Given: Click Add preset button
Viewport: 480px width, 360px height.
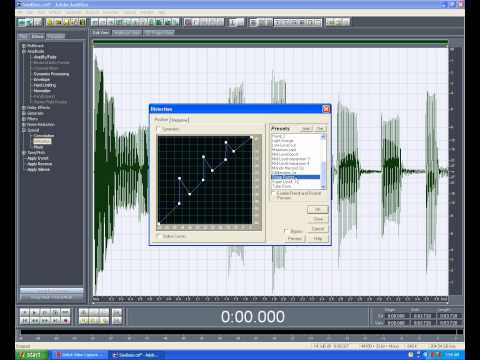Looking at the screenshot, I should click(x=306, y=129).
